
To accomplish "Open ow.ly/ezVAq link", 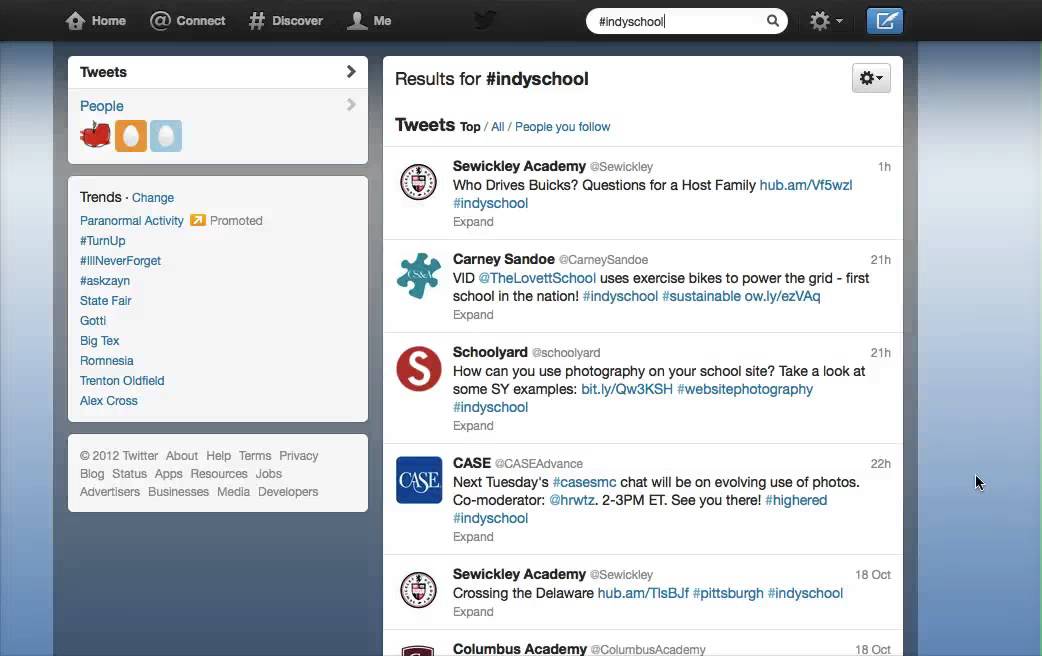I will pos(782,296).
